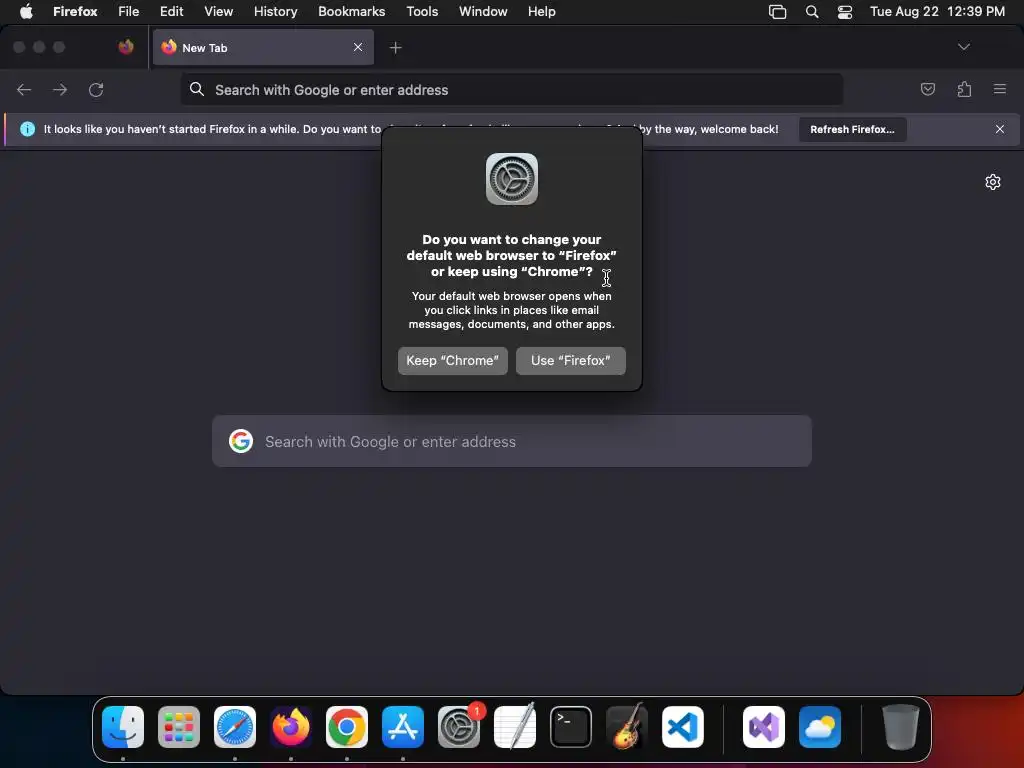This screenshot has width=1024, height=768.
Task: Go forward with the forward arrow
Action: 60,89
